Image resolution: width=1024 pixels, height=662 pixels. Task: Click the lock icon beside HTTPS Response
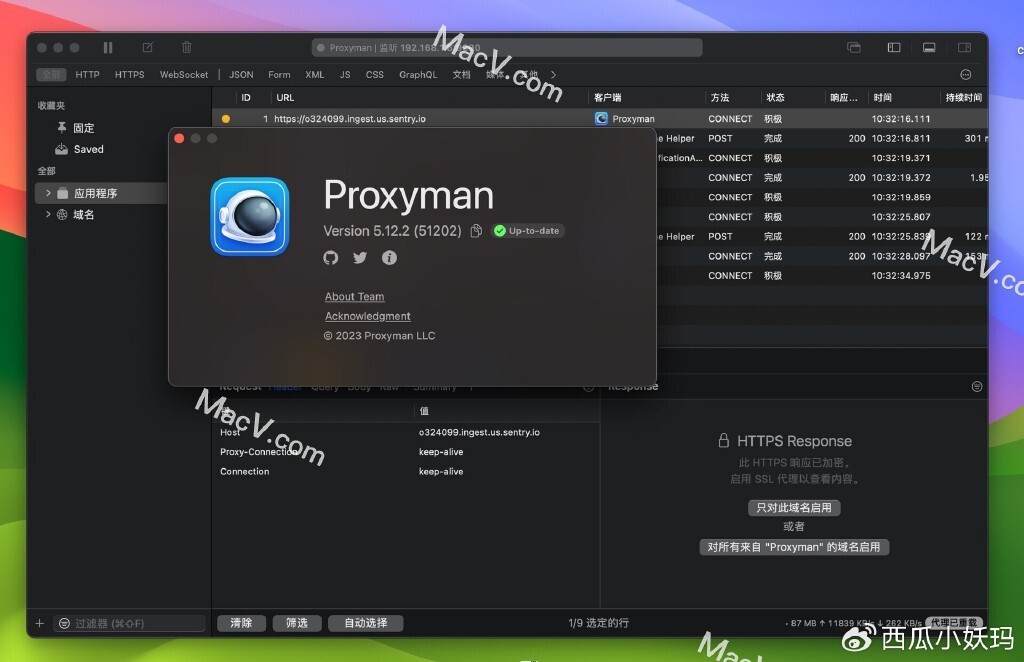(x=724, y=441)
